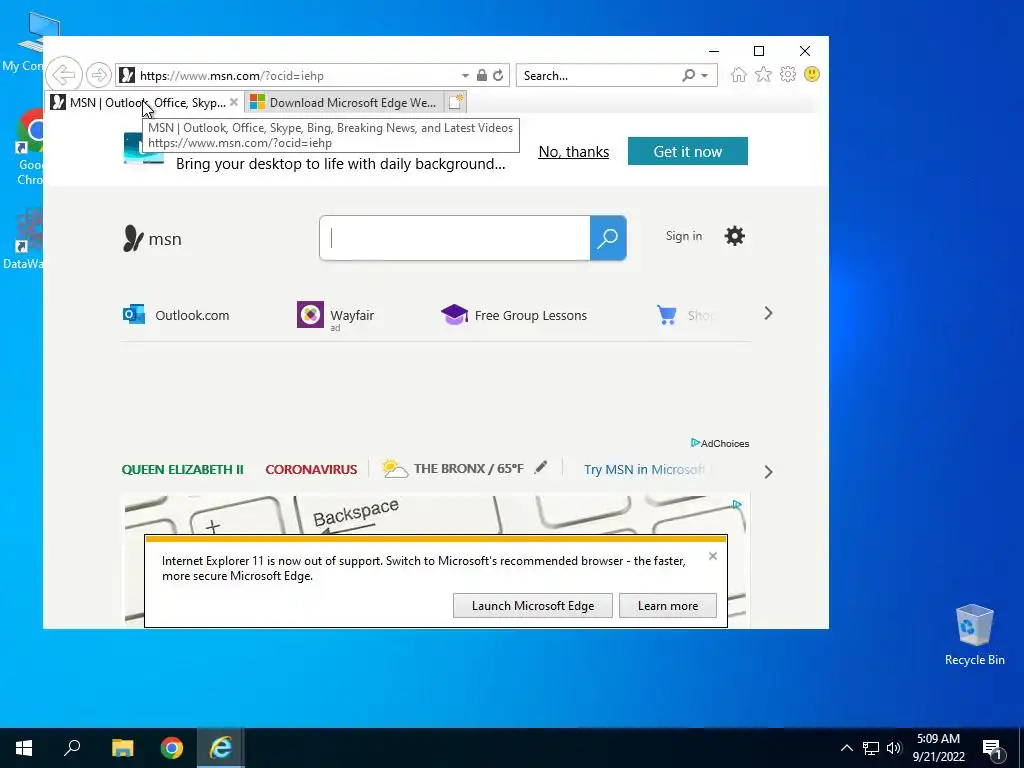This screenshot has width=1024, height=768.
Task: Click the magnifier in IE search box
Action: (x=688, y=75)
